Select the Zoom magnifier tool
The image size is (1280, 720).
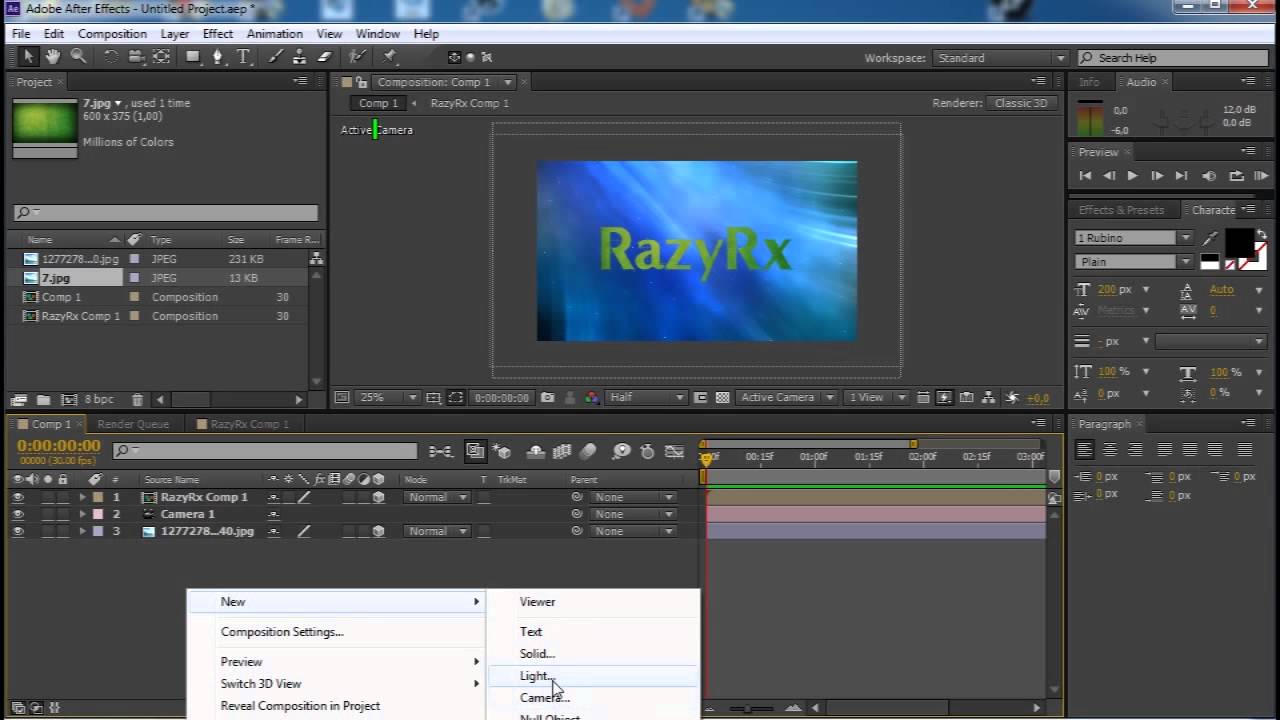point(78,57)
